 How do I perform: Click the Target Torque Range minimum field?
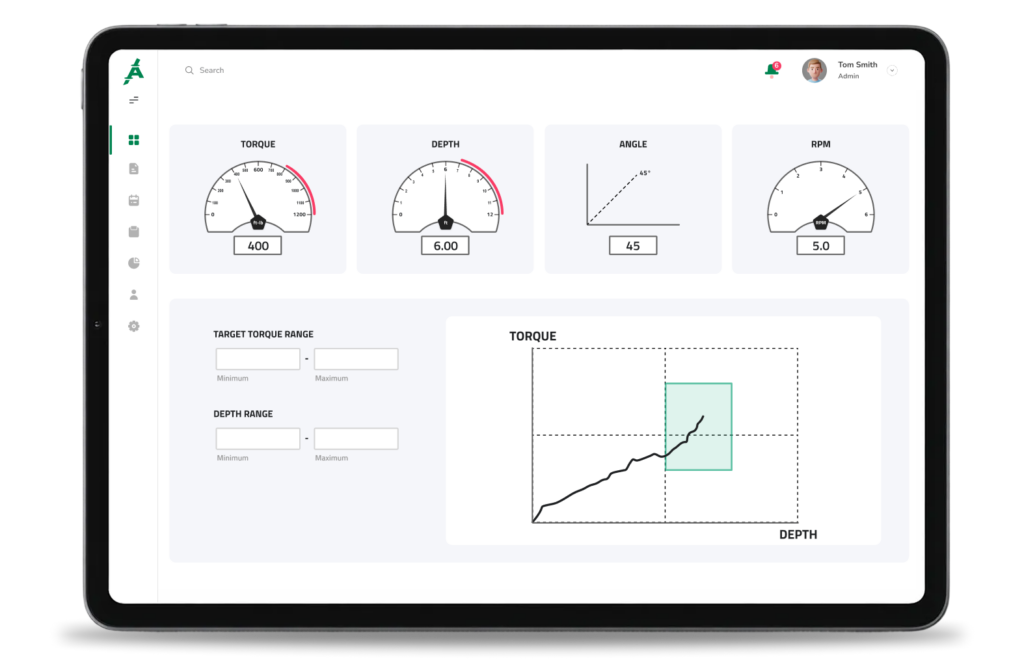[x=258, y=359]
